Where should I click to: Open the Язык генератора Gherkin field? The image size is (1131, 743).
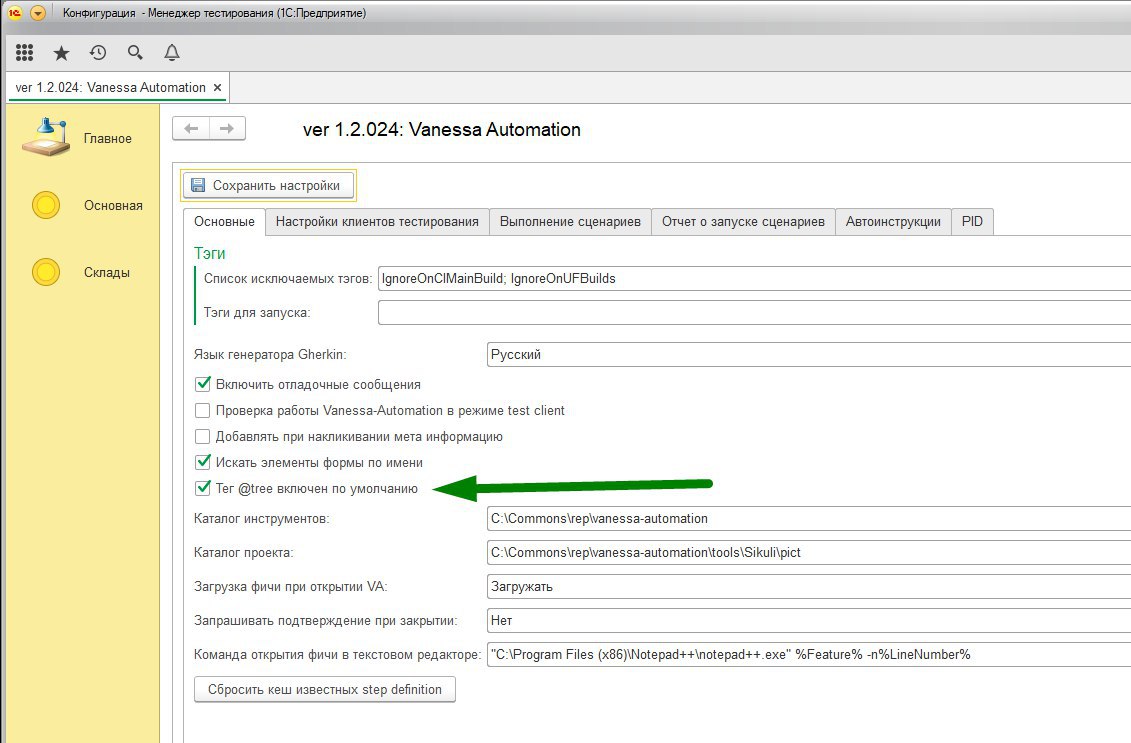(809, 354)
